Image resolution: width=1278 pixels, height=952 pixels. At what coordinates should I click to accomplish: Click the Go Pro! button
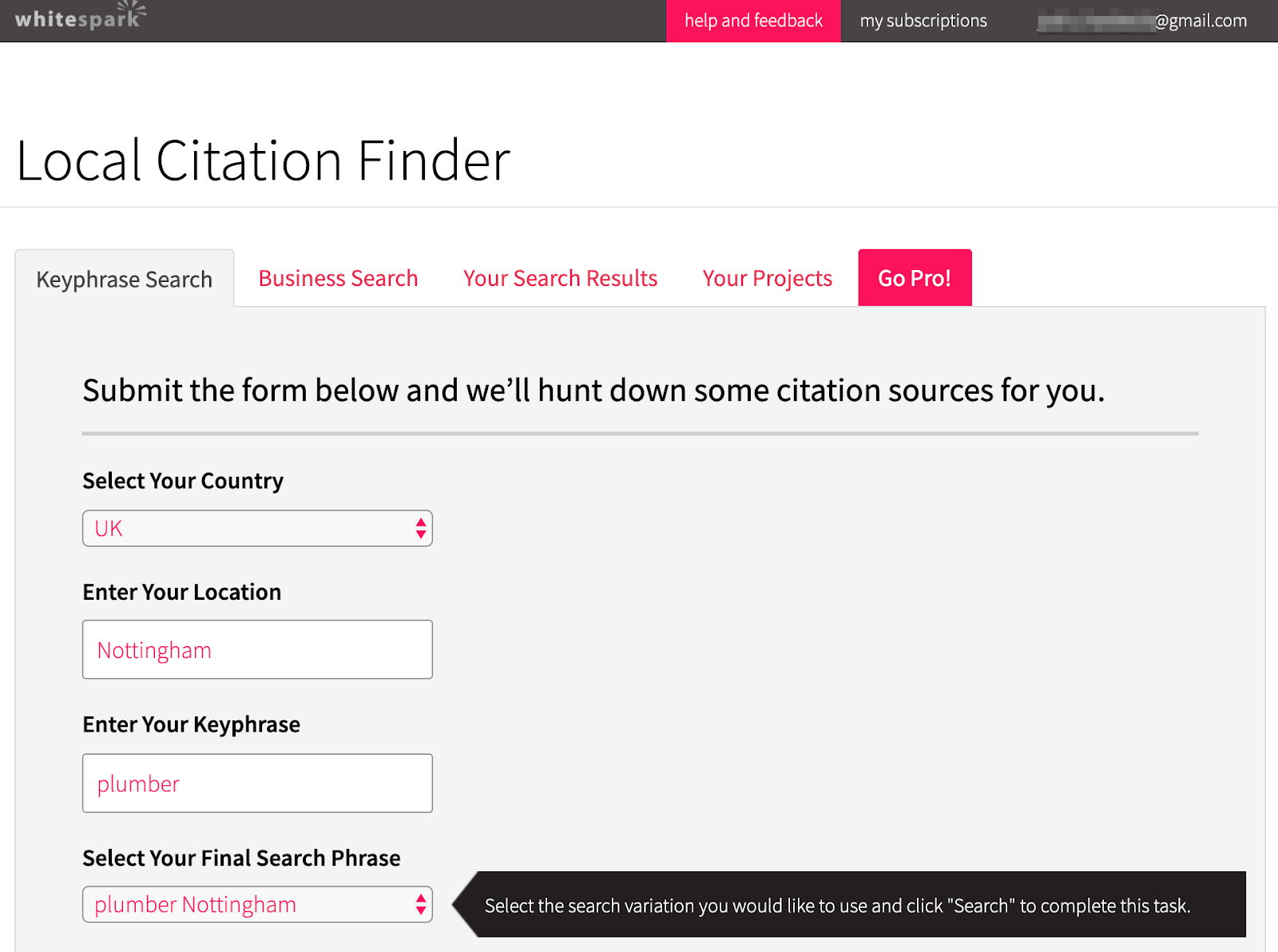915,277
